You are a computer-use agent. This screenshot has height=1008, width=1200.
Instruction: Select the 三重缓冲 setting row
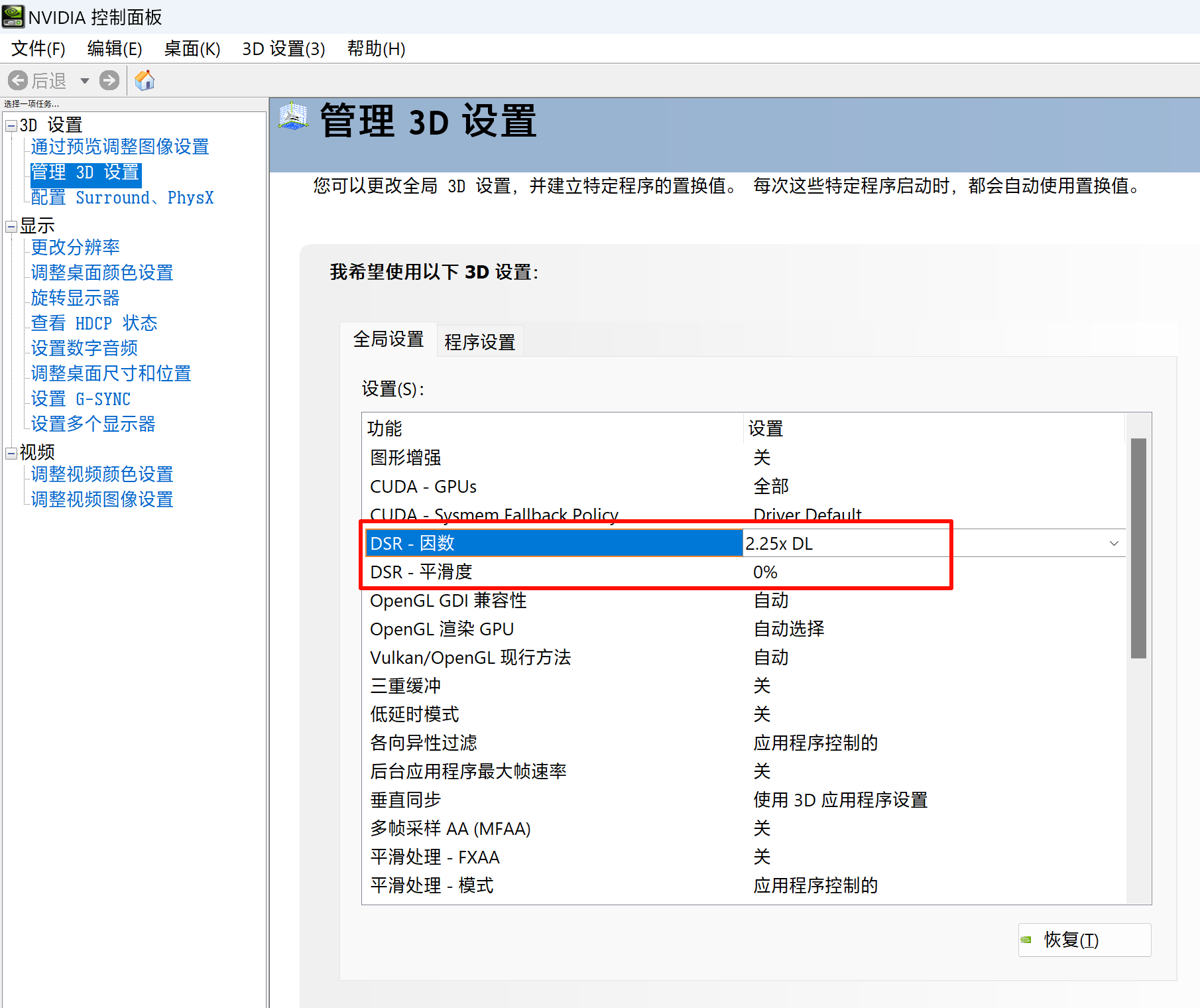tap(744, 686)
